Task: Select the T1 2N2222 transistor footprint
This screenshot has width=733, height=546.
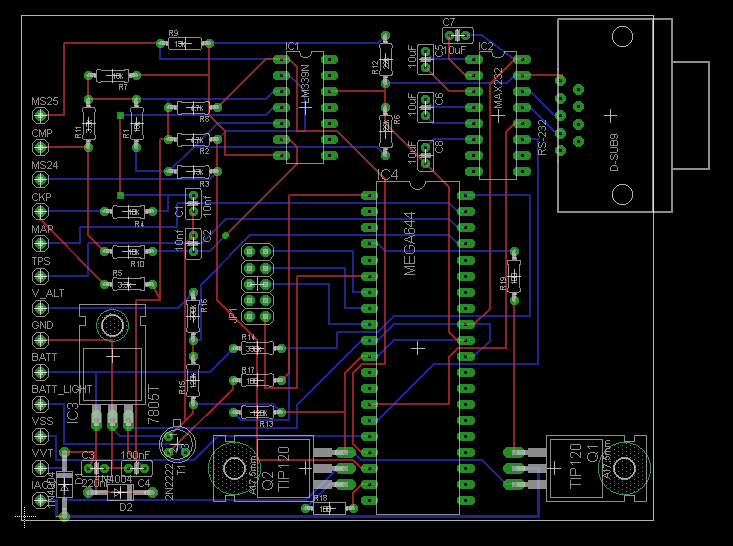Action: (177, 444)
